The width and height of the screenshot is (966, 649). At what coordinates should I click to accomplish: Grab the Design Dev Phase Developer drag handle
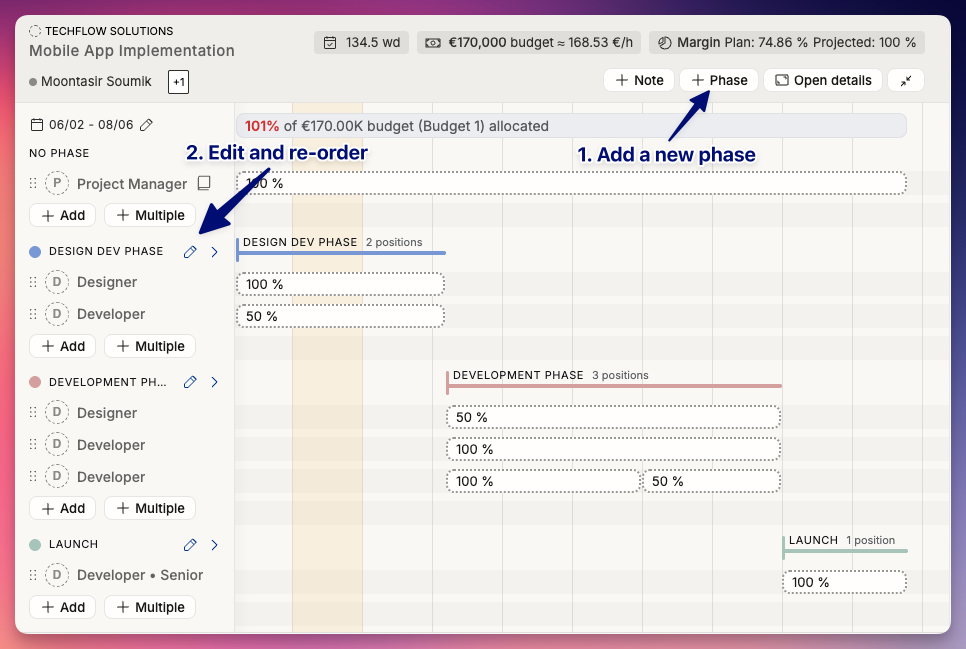33,314
